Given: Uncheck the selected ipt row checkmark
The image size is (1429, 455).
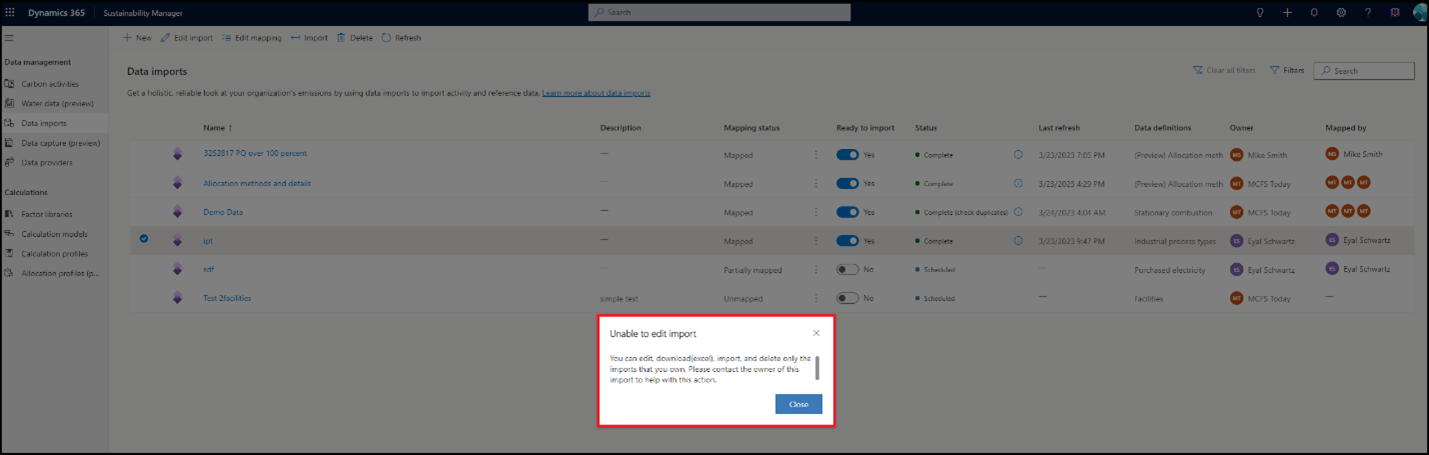Looking at the screenshot, I should pos(144,239).
